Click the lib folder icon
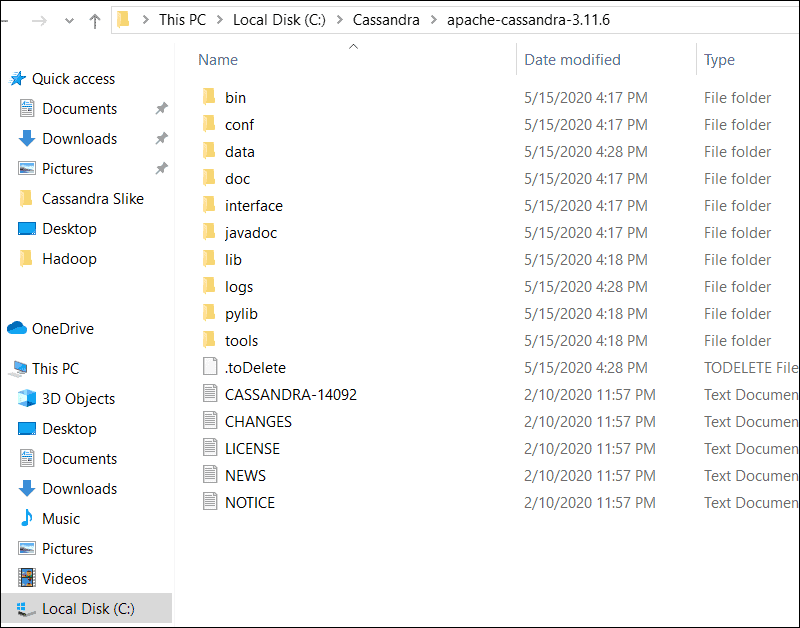The width and height of the screenshot is (800, 628). tap(209, 259)
